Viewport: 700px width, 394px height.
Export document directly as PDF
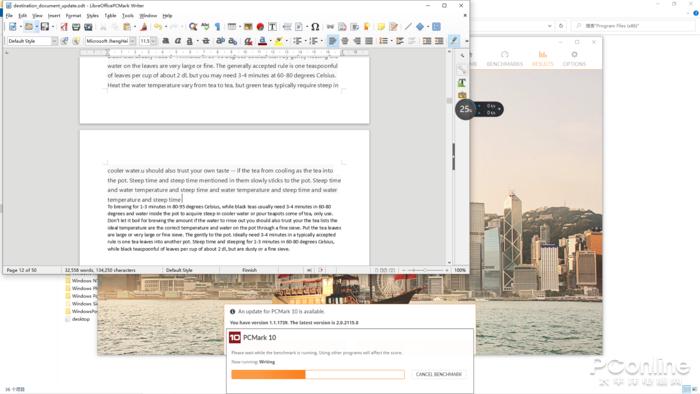pos(64,27)
